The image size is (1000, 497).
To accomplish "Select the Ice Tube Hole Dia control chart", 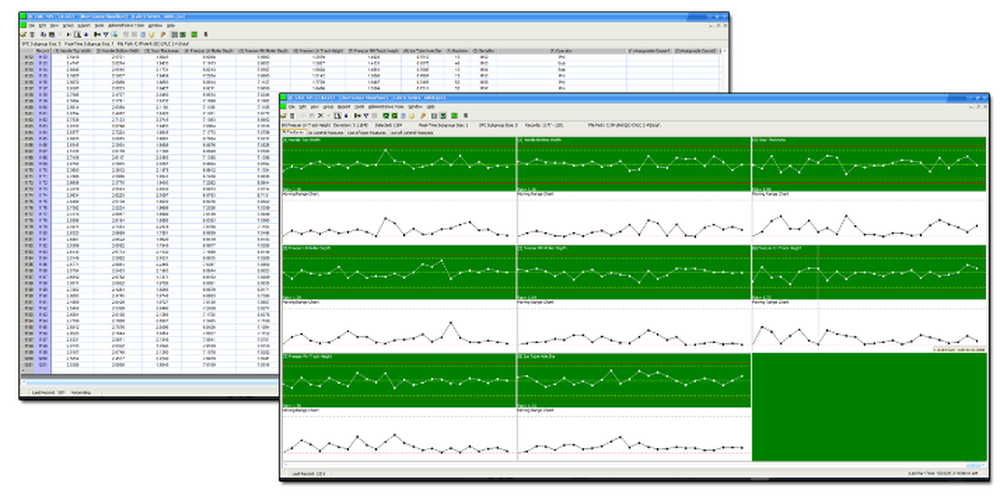I will click(634, 380).
